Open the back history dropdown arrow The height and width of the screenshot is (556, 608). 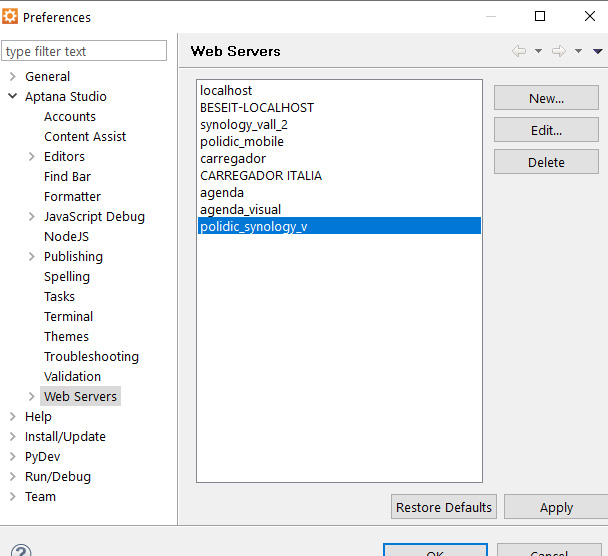pyautogui.click(x=538, y=51)
